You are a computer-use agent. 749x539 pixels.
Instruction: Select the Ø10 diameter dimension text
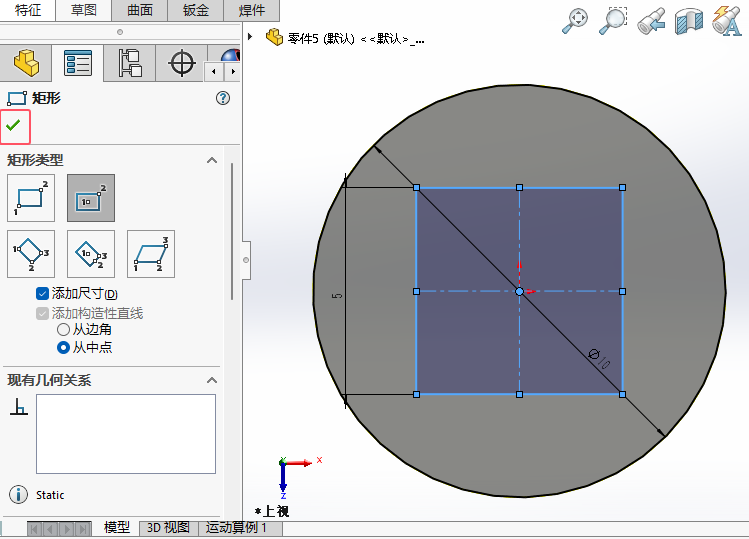pyautogui.click(x=599, y=359)
